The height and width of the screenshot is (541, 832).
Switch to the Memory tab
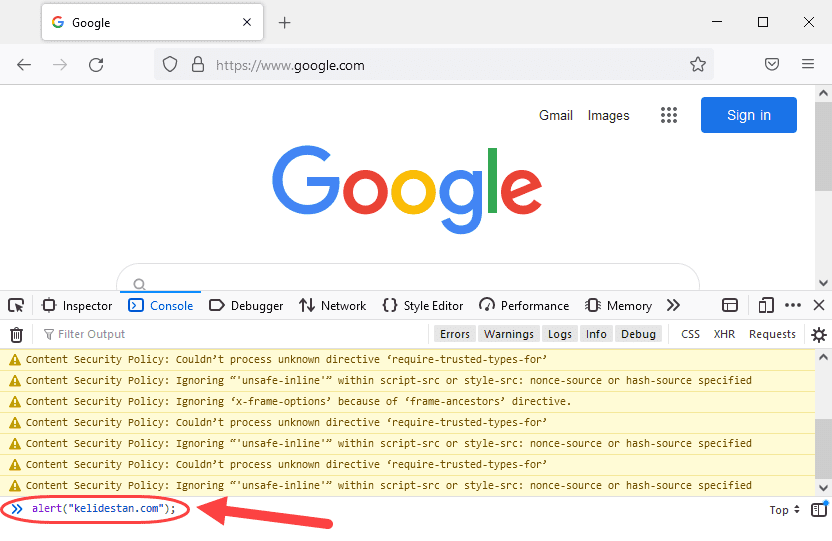[x=618, y=306]
